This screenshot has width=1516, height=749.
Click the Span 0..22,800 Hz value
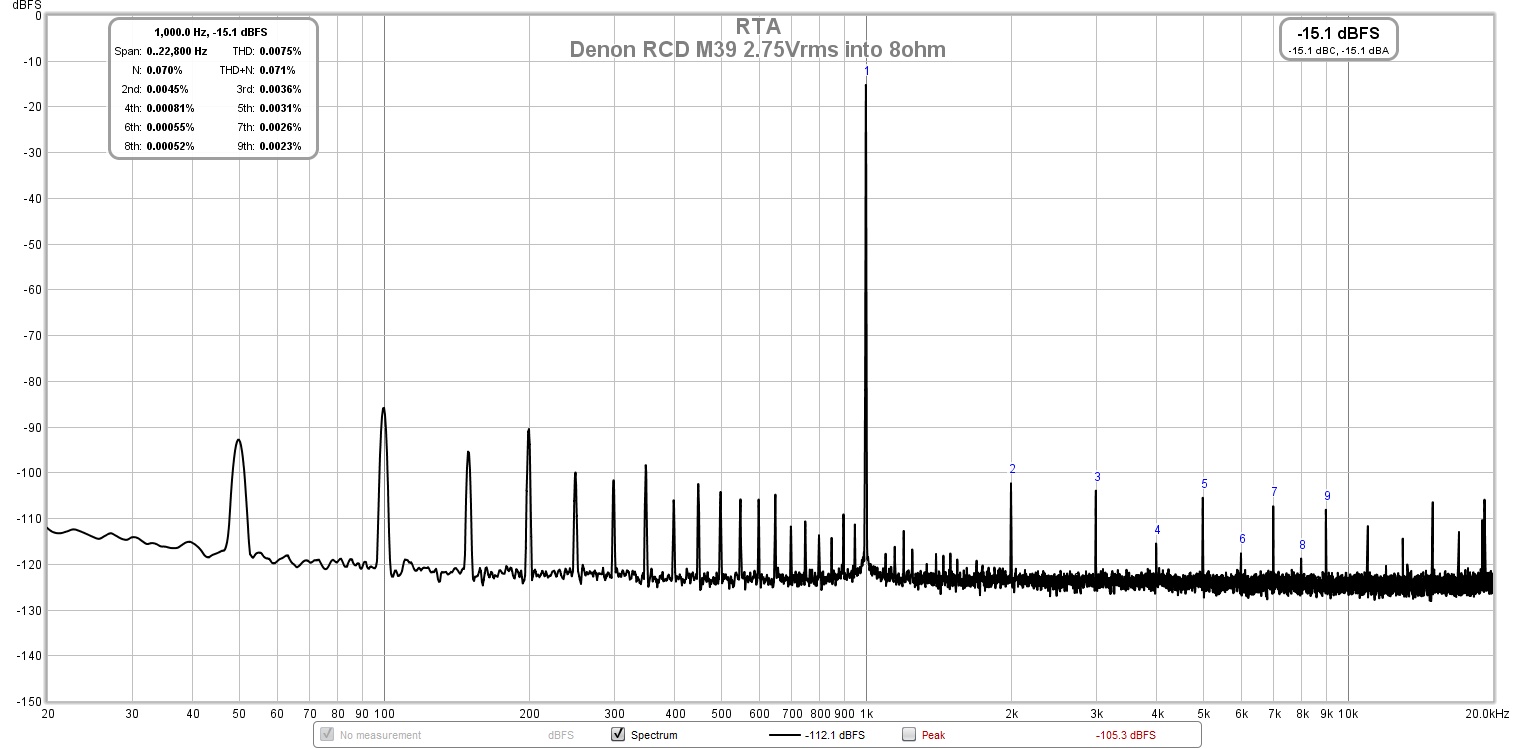(x=177, y=51)
